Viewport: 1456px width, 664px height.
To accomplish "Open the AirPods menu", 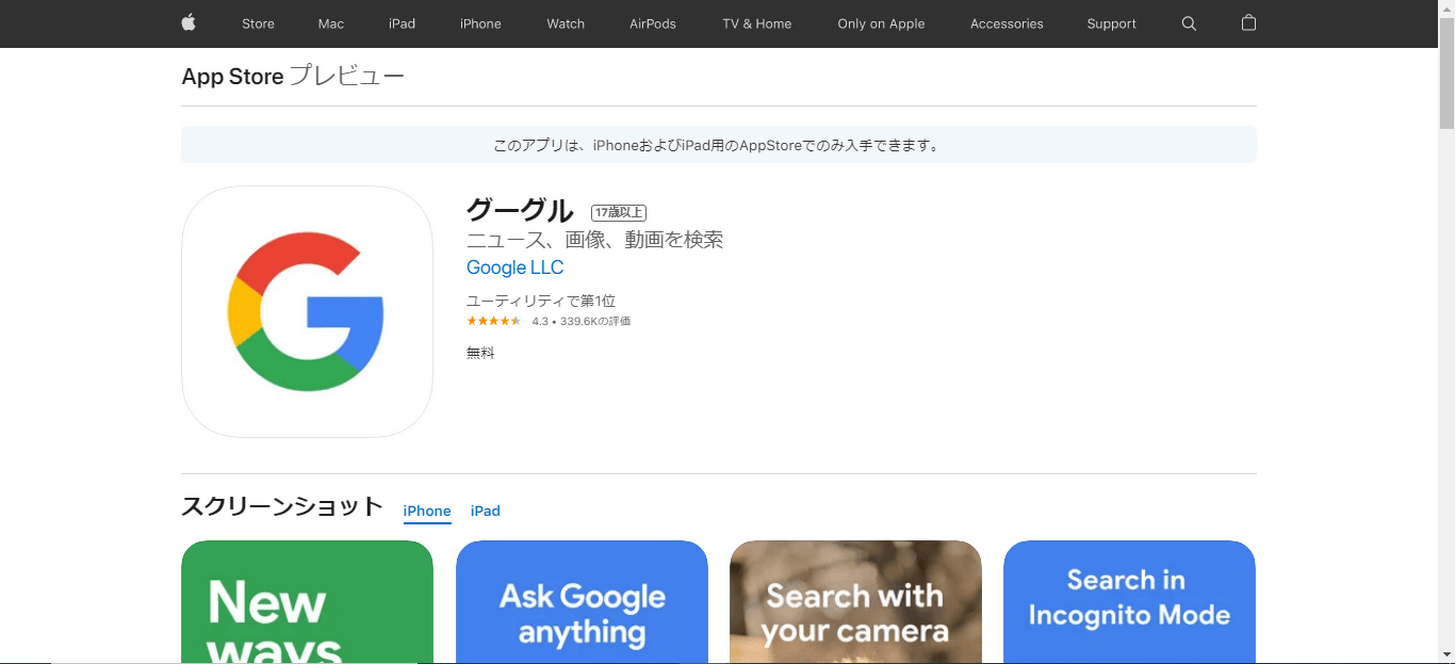I will 653,24.
